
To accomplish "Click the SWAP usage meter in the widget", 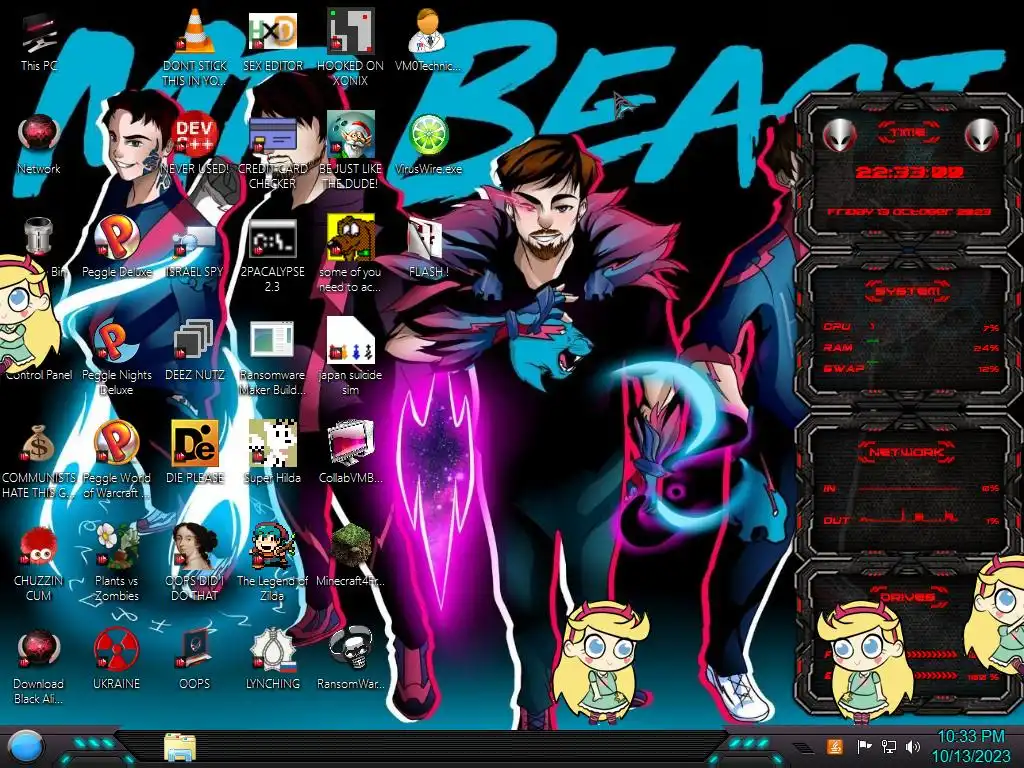I will tap(910, 368).
